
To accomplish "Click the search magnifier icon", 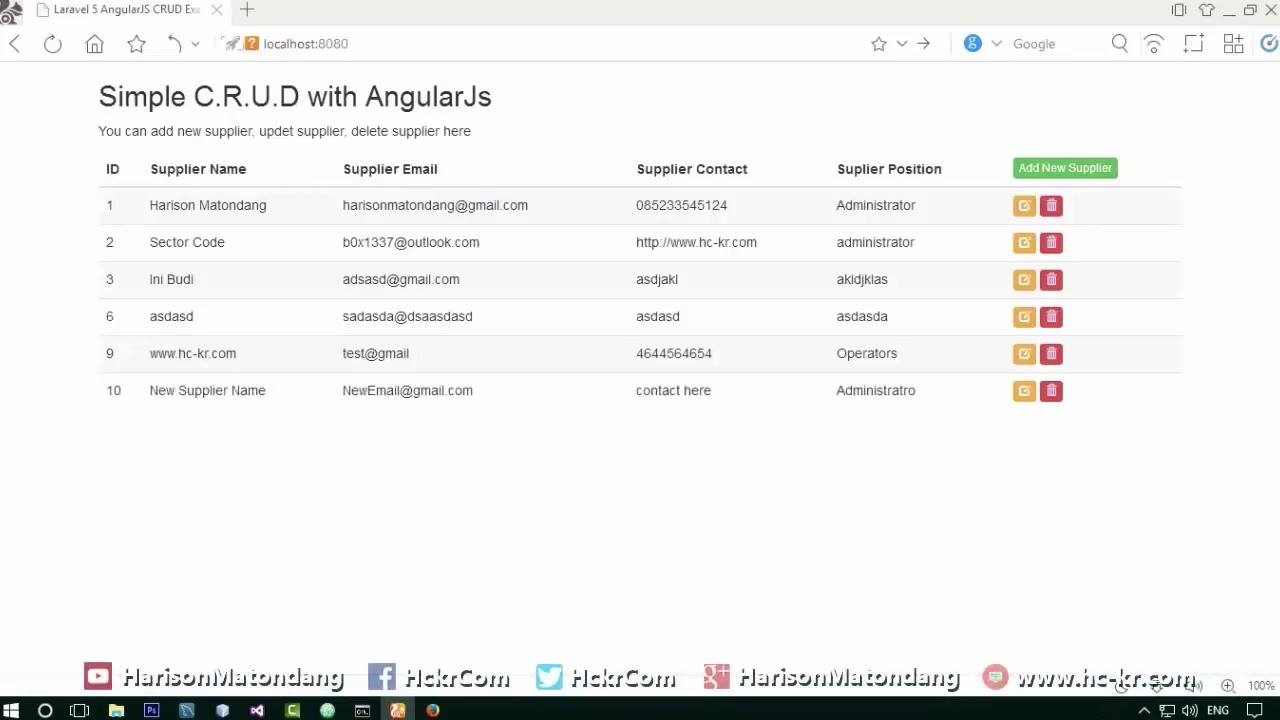I will pos(1120,44).
